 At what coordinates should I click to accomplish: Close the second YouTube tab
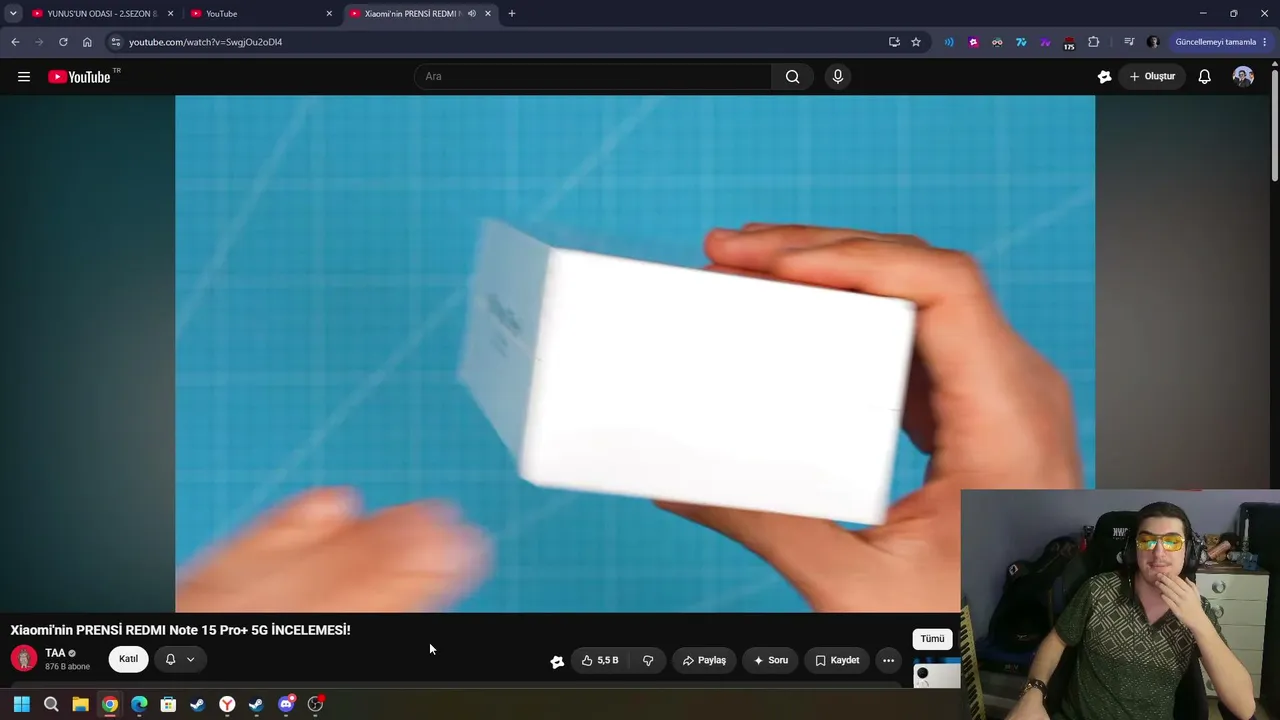coord(329,14)
